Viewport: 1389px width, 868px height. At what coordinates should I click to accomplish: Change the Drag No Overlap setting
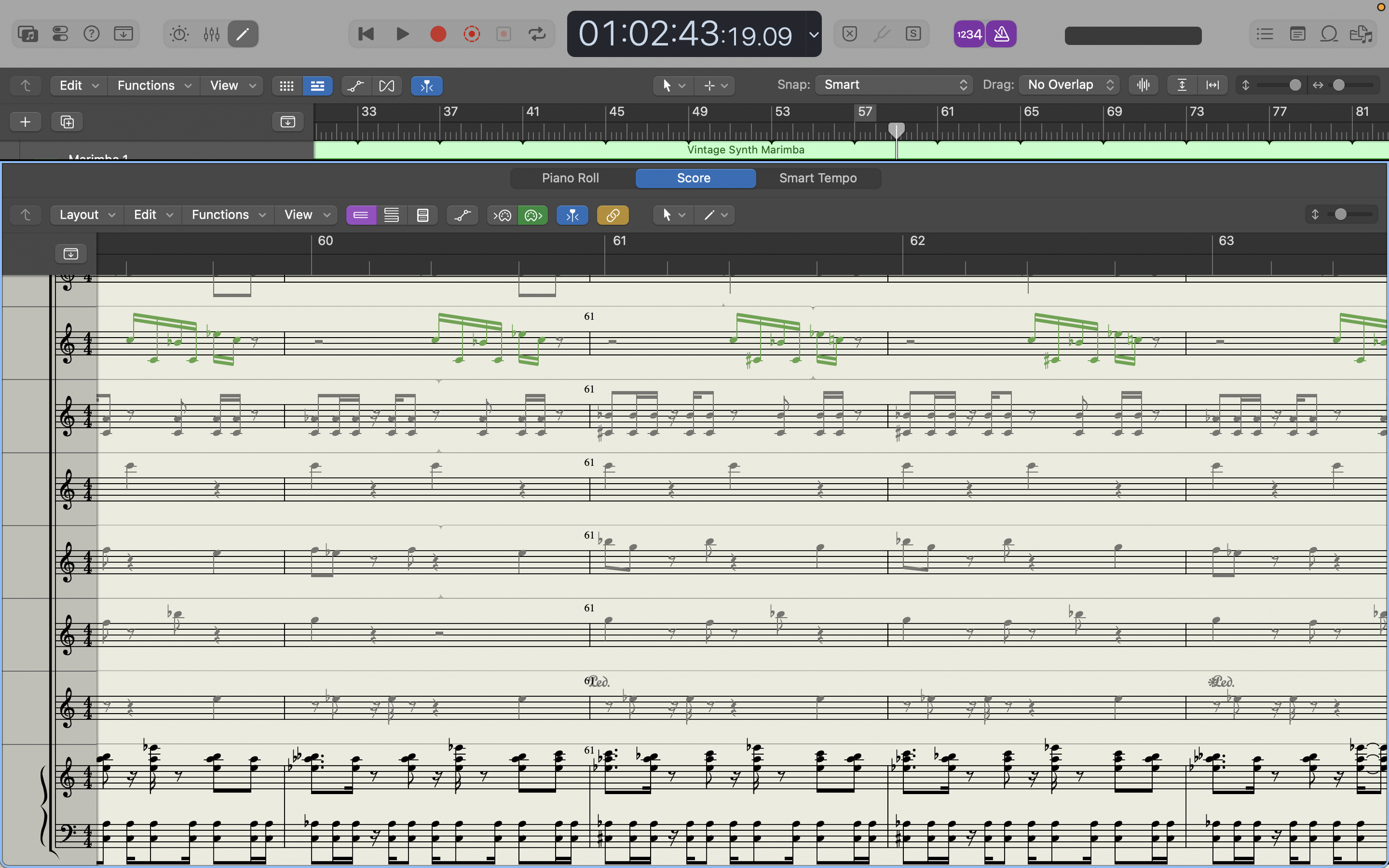coord(1068,85)
